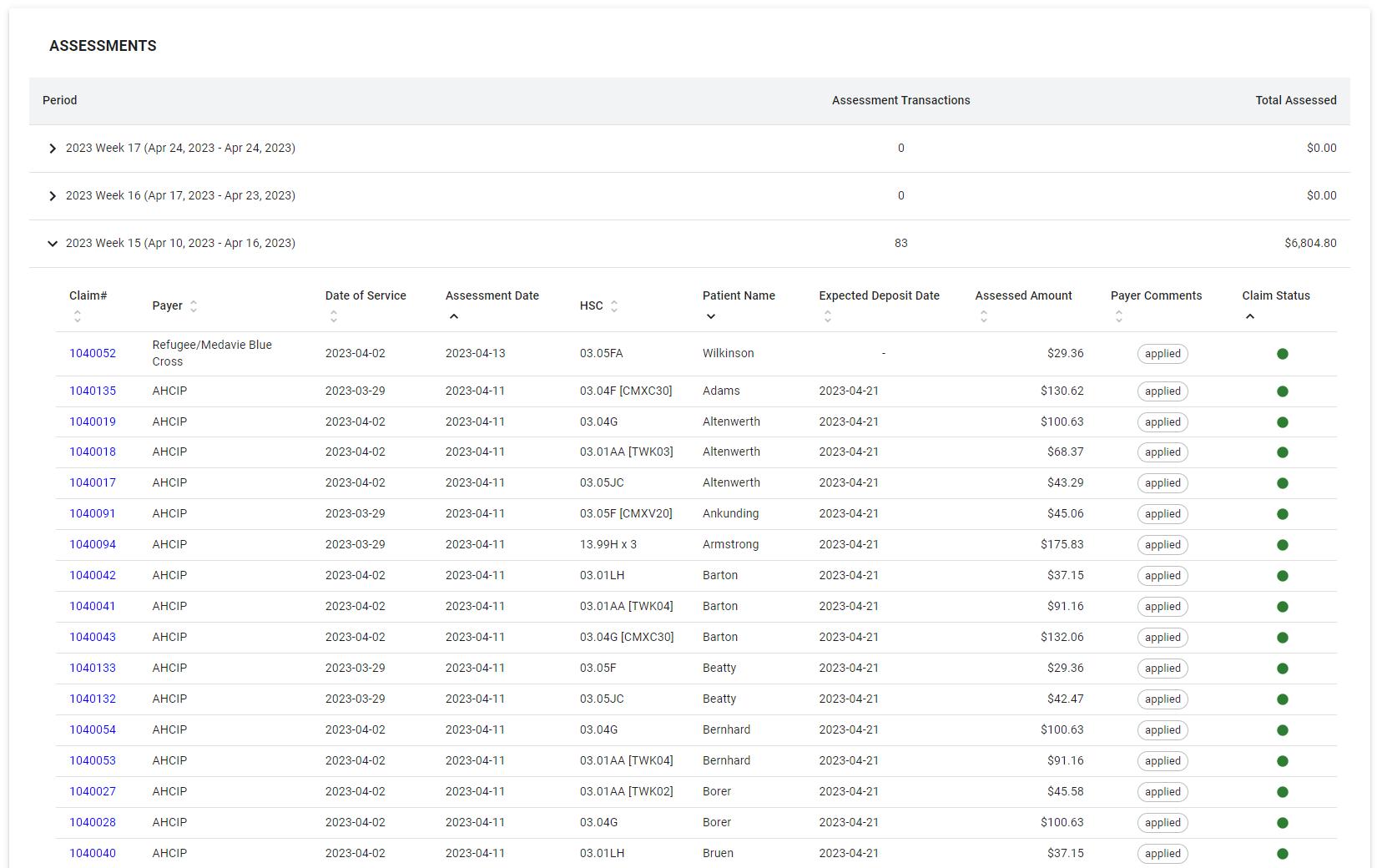Select assessed amount $132.06

tap(1062, 637)
